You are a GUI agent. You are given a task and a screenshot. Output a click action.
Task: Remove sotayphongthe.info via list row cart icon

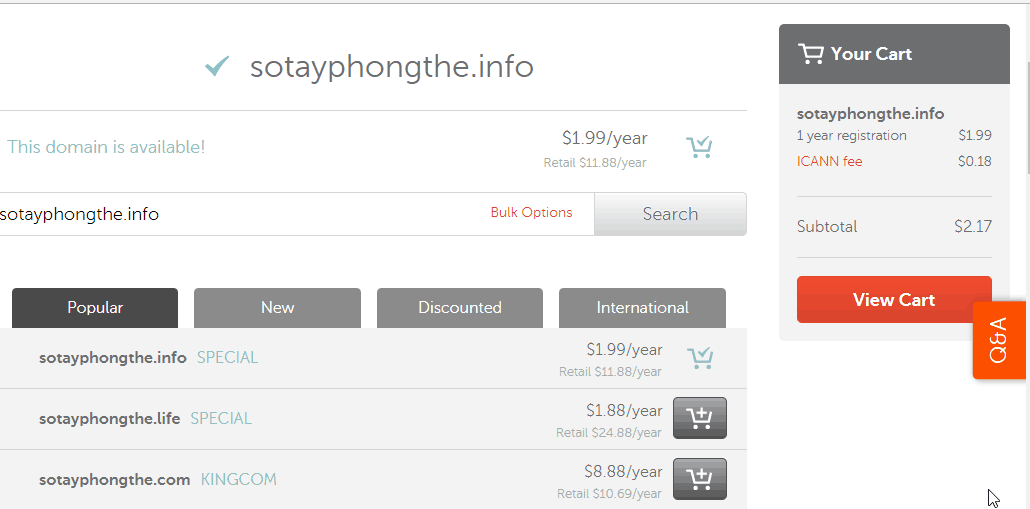coord(700,358)
